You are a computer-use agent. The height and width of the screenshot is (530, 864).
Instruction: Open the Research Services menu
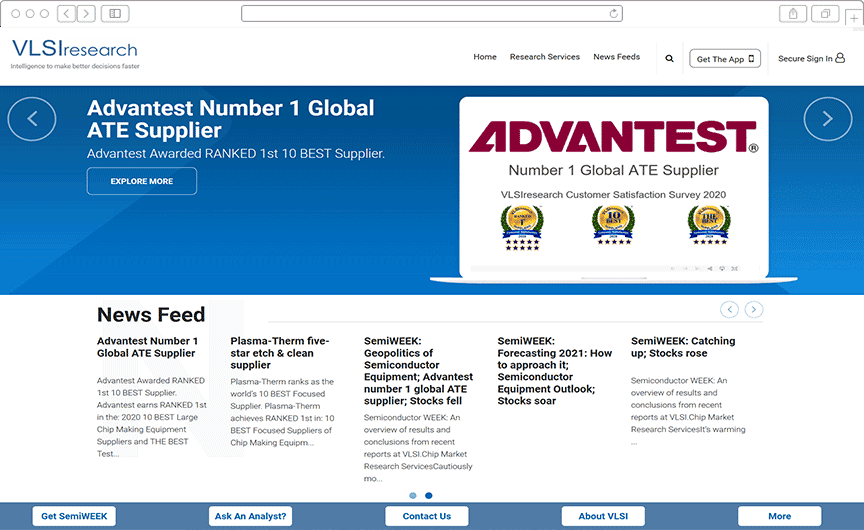click(544, 57)
